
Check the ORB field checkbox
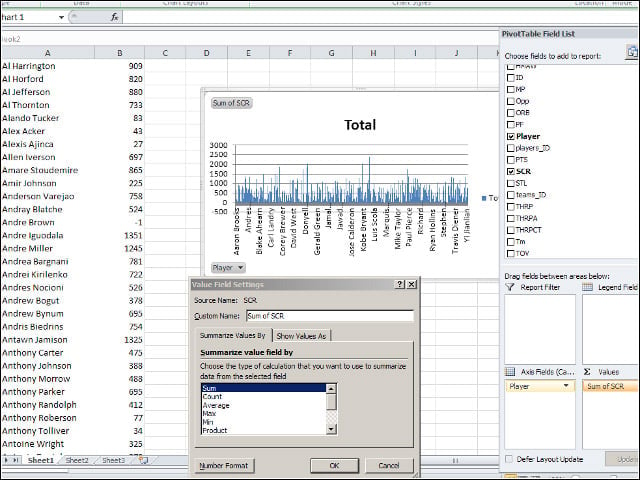pos(511,113)
